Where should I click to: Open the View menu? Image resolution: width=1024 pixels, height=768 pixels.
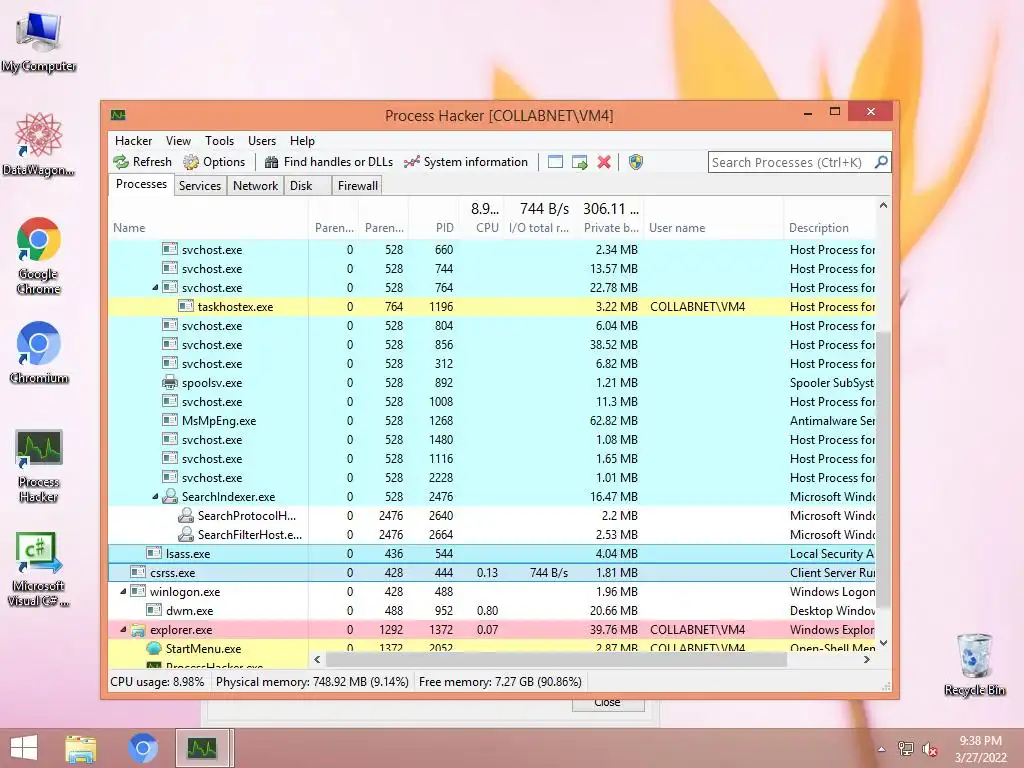(x=178, y=141)
